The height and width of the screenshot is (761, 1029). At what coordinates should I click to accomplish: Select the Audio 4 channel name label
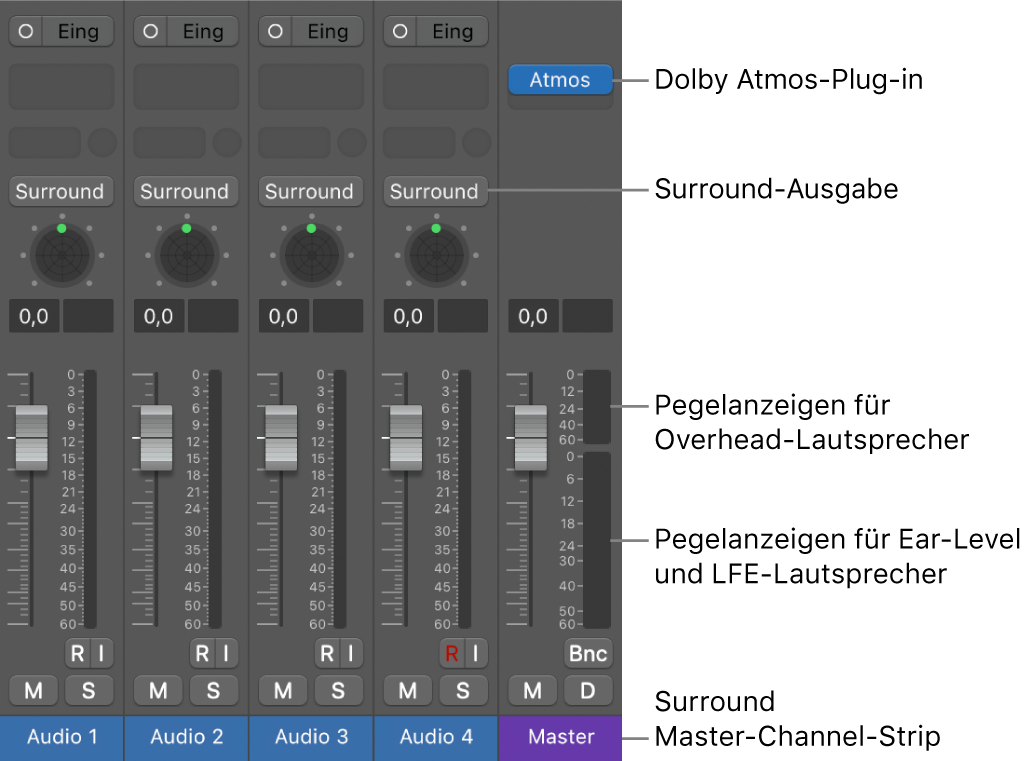point(435,737)
